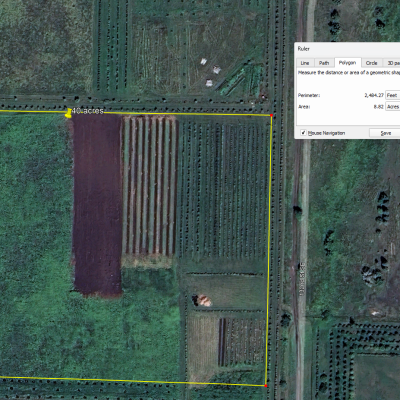
Task: Click the yellow pushpin placemark icon
Action: pyautogui.click(x=69, y=113)
